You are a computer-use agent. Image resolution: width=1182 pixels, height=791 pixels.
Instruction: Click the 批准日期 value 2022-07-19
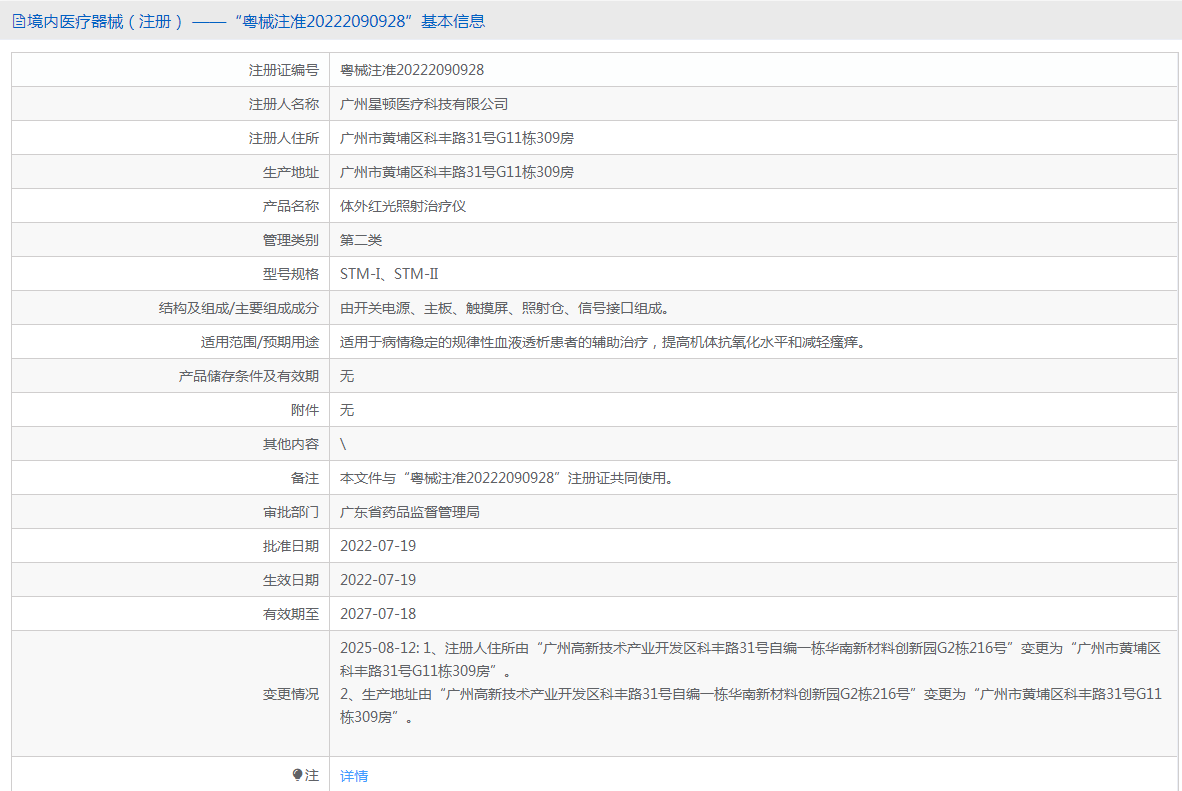point(378,546)
